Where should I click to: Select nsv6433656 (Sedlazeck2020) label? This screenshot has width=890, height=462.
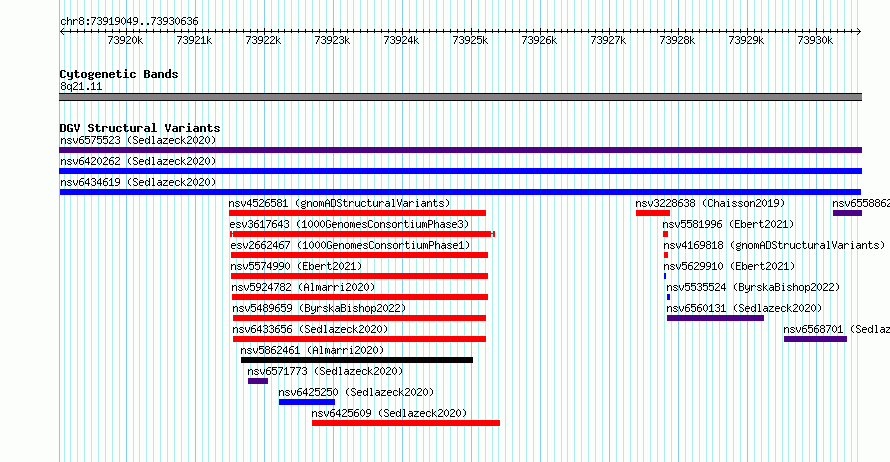(x=310, y=329)
